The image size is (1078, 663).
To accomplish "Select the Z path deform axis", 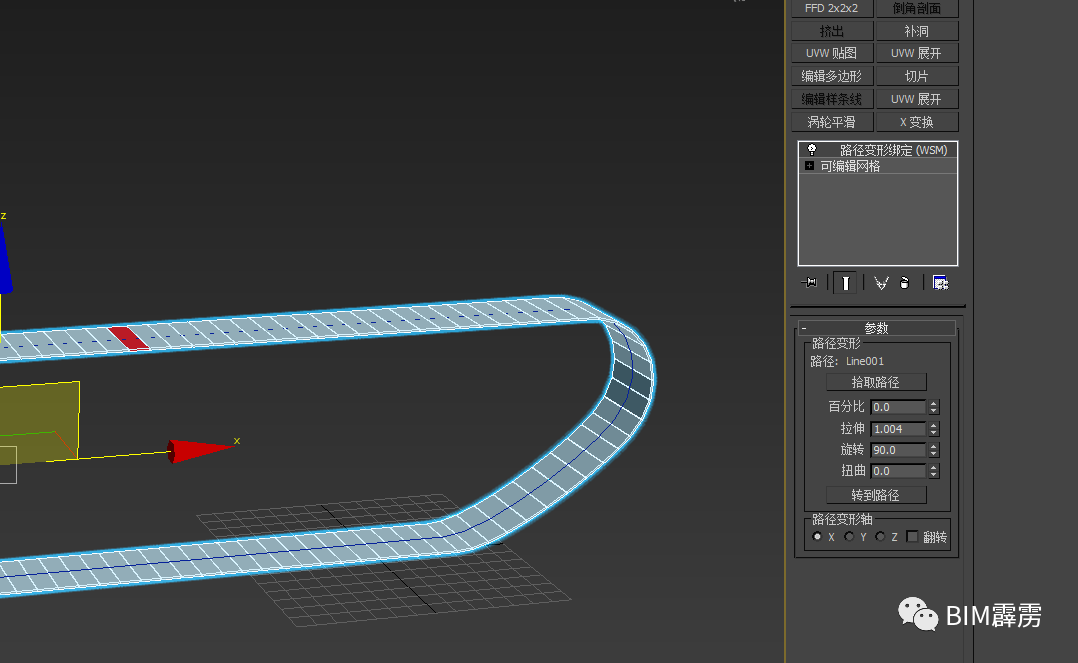I will (880, 537).
